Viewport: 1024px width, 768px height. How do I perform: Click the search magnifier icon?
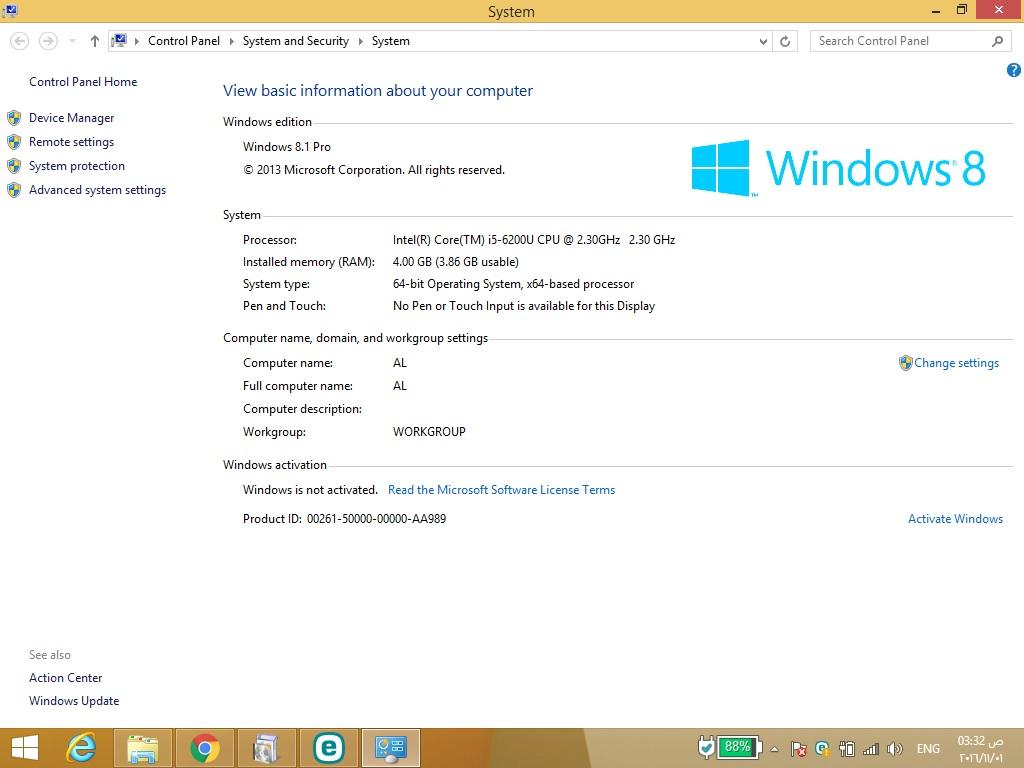pyautogui.click(x=997, y=41)
